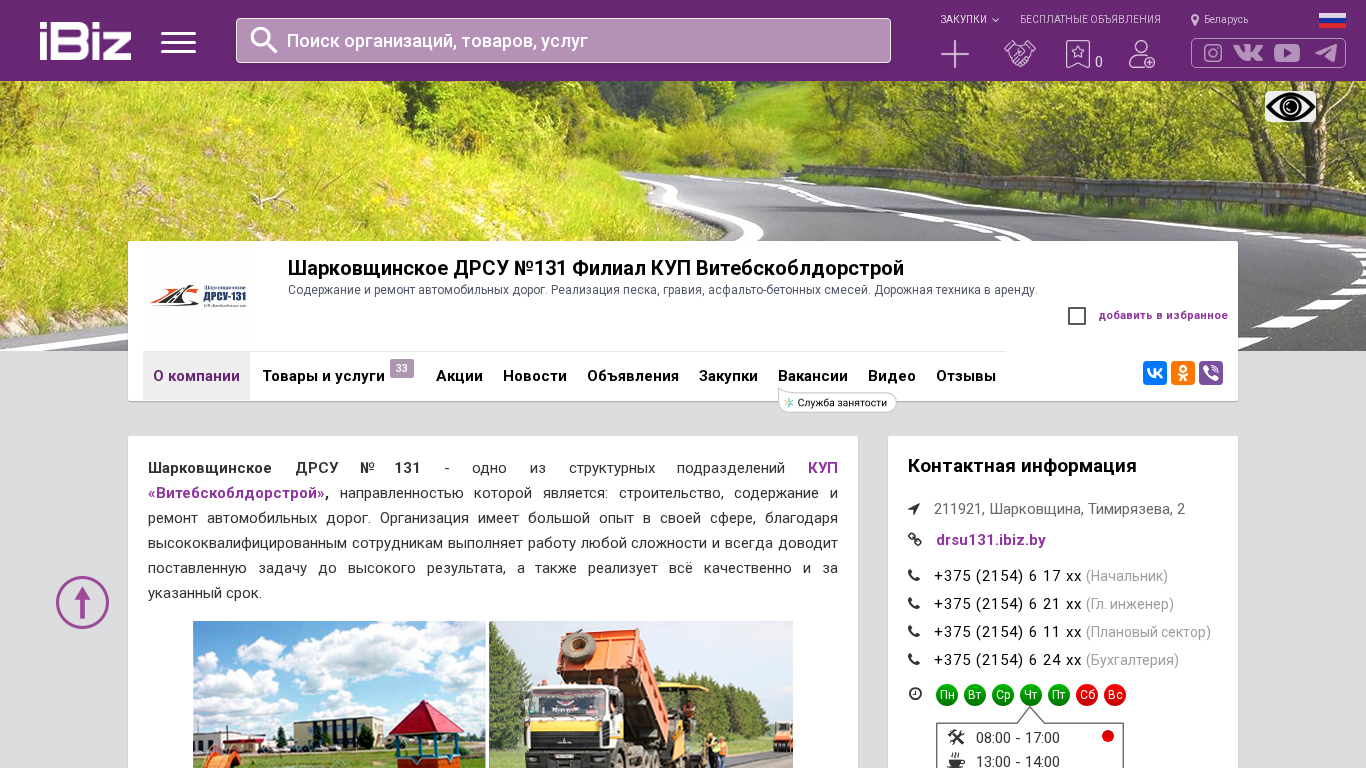Click phone icon beside Начальник number

pyautogui.click(x=914, y=576)
